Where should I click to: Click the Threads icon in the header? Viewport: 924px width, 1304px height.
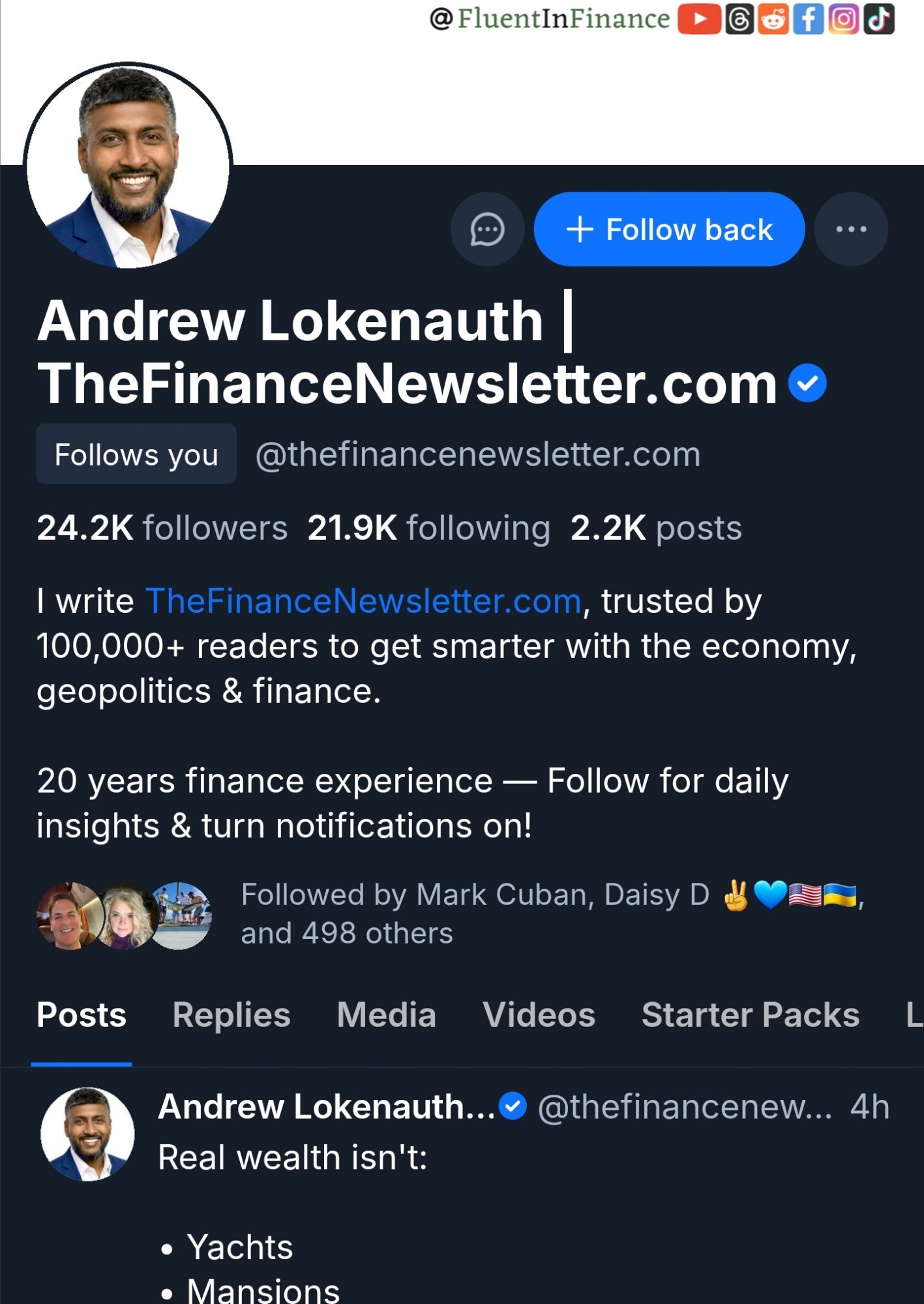point(739,19)
